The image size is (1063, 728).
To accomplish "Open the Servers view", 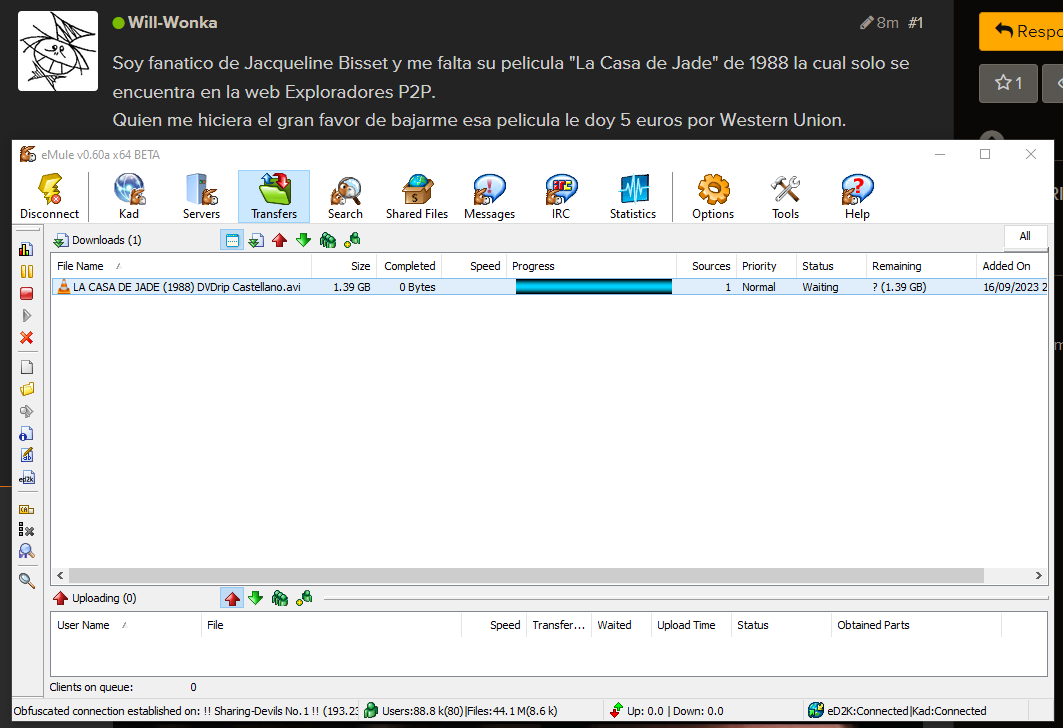I will [201, 197].
